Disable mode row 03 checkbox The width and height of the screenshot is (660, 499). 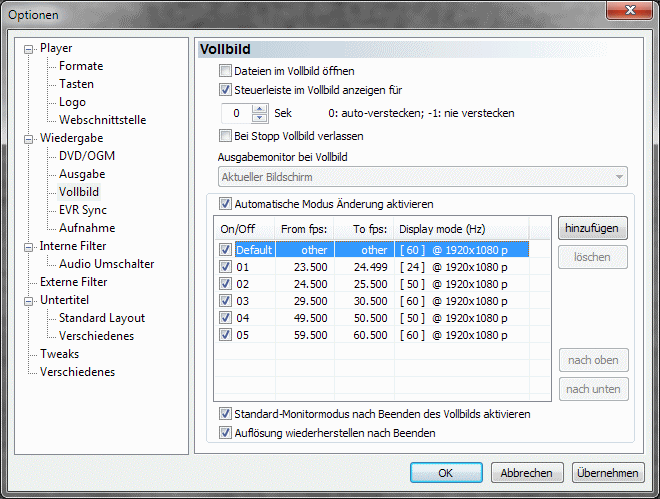coord(225,301)
